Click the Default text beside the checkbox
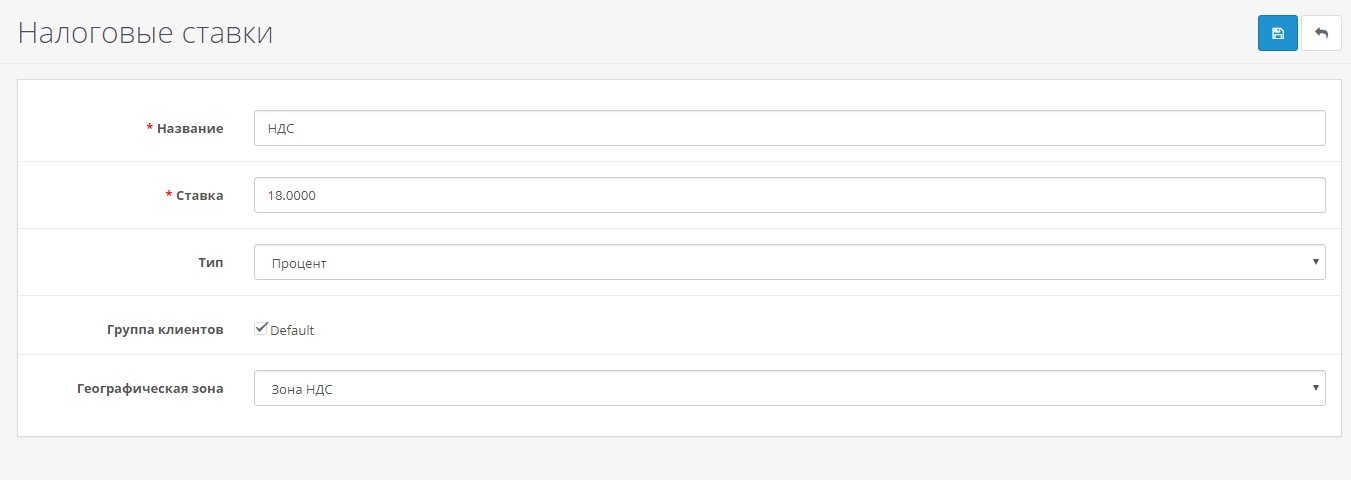The image size is (1351, 480). (x=292, y=330)
